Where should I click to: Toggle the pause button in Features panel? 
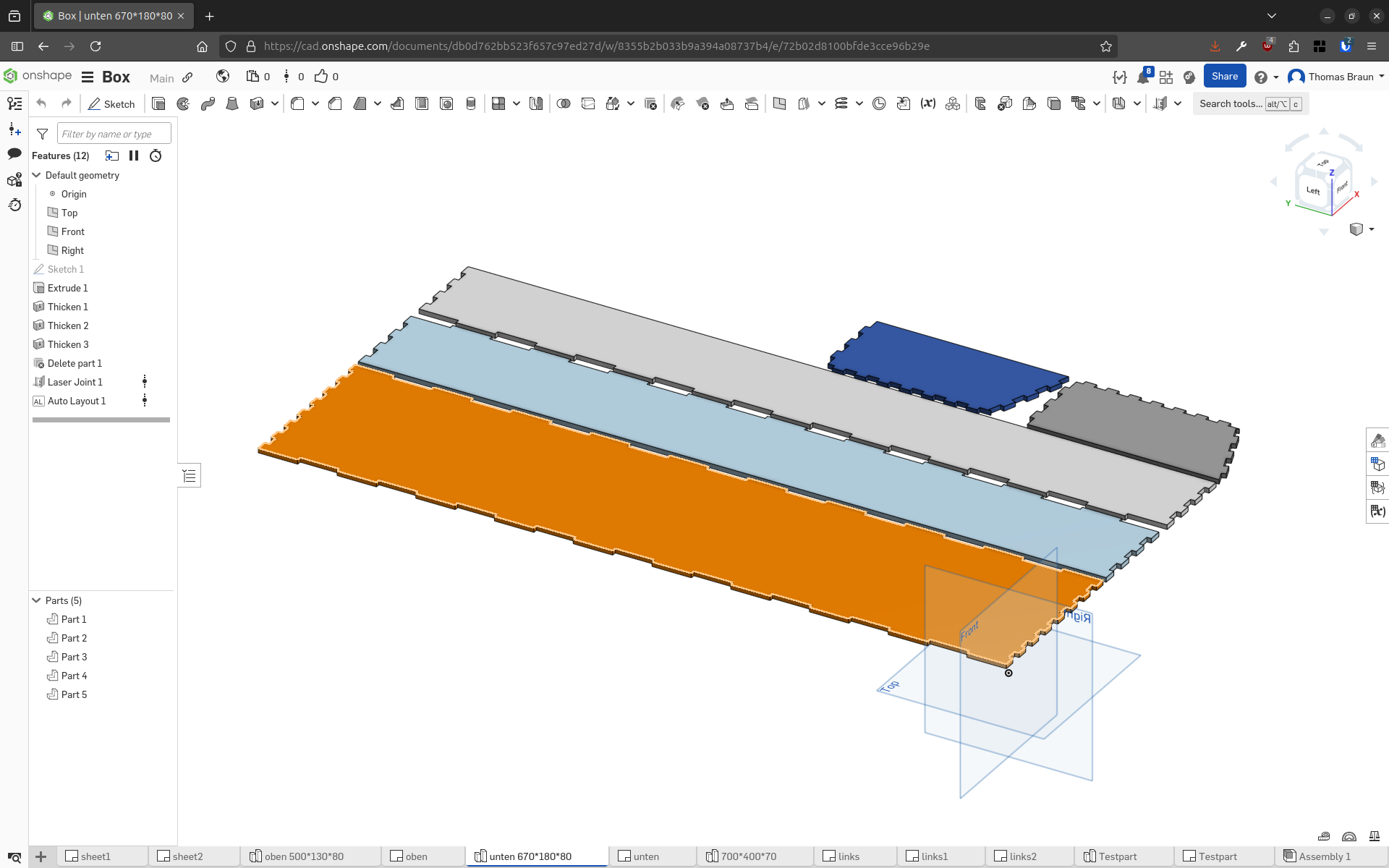(x=134, y=155)
